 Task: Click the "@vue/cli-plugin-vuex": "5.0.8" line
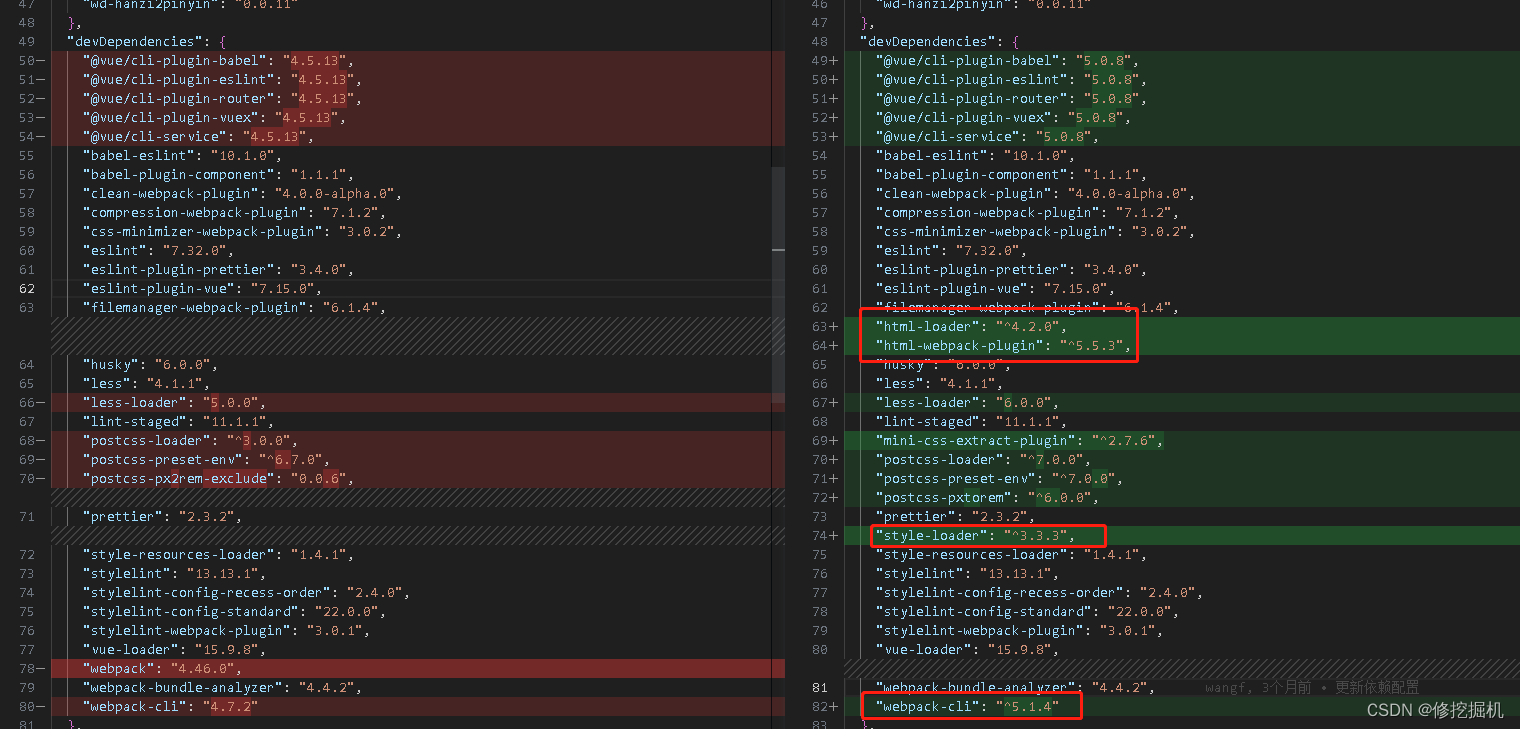[x=1182, y=118]
